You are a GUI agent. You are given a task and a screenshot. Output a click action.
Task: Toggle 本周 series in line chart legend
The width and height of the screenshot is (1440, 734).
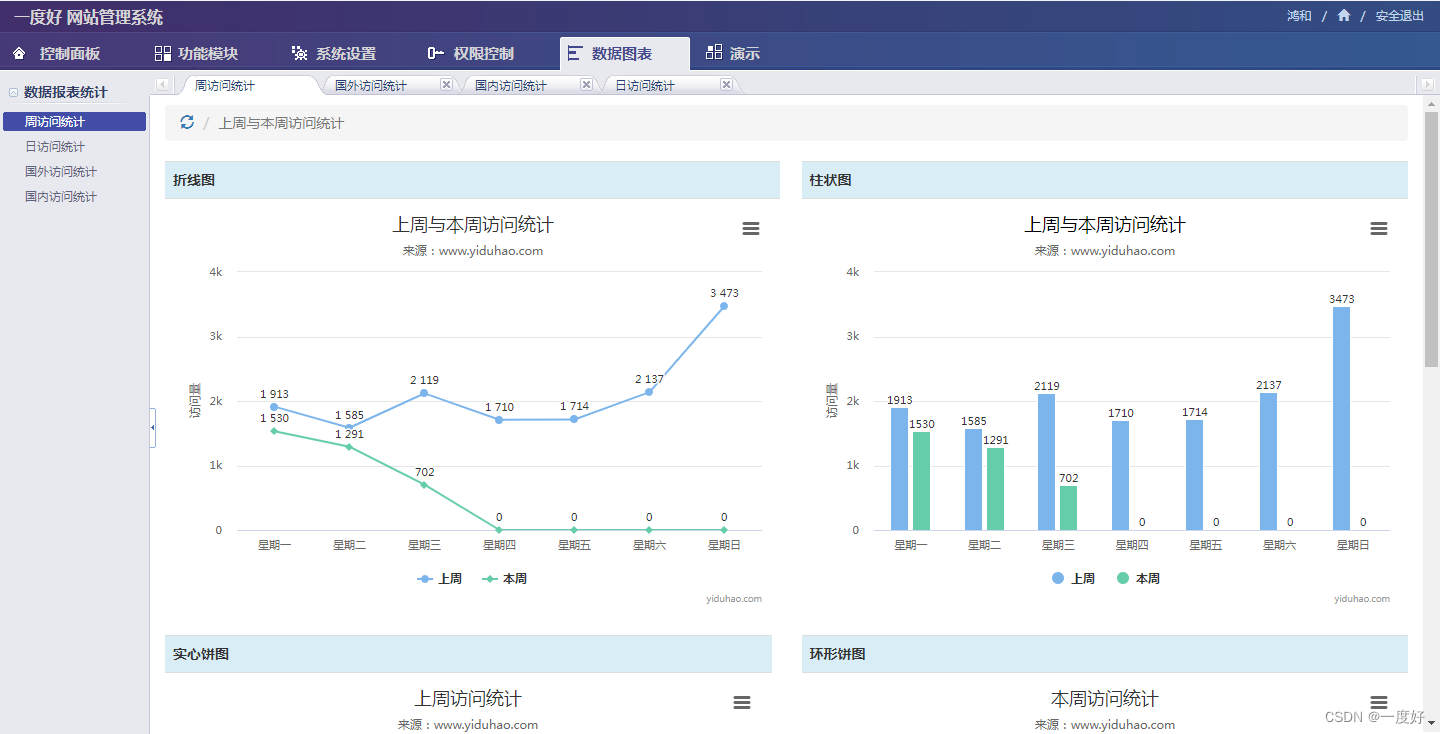505,579
